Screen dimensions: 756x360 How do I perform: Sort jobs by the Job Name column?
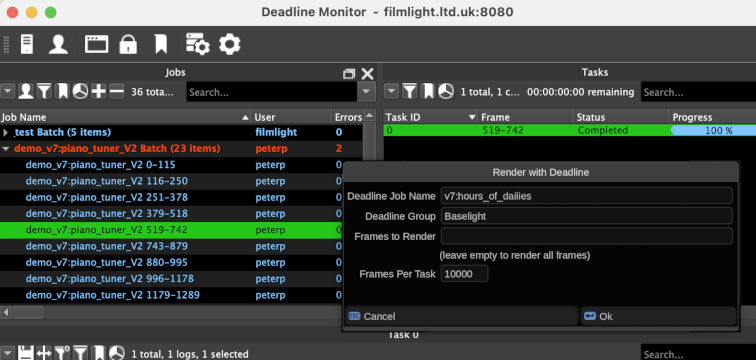coord(126,117)
